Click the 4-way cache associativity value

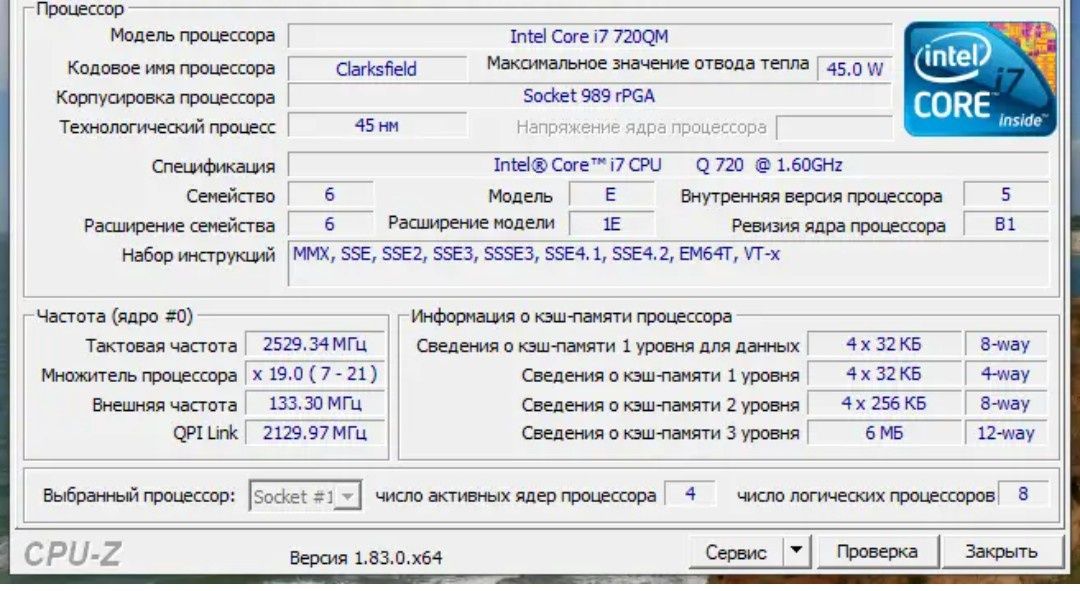(1006, 374)
